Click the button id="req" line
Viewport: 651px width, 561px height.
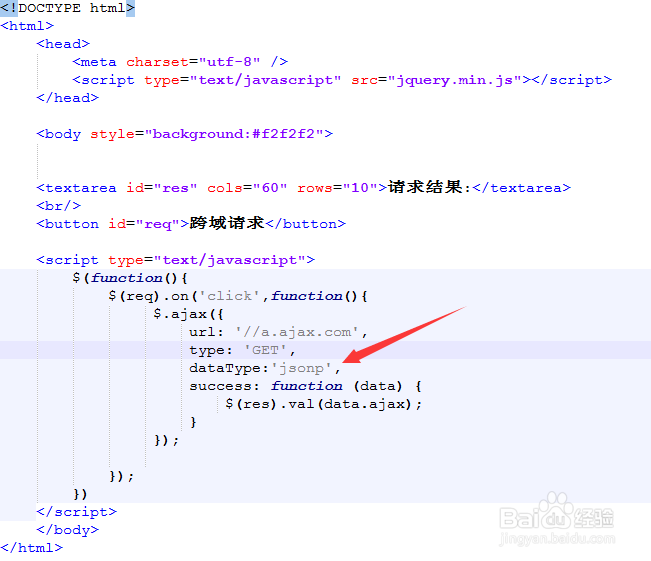coord(191,223)
